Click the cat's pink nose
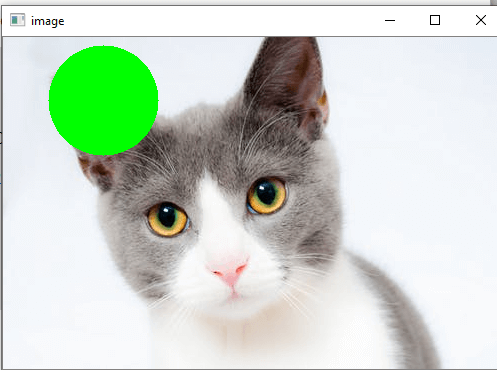The width and height of the screenshot is (497, 370). 228,269
